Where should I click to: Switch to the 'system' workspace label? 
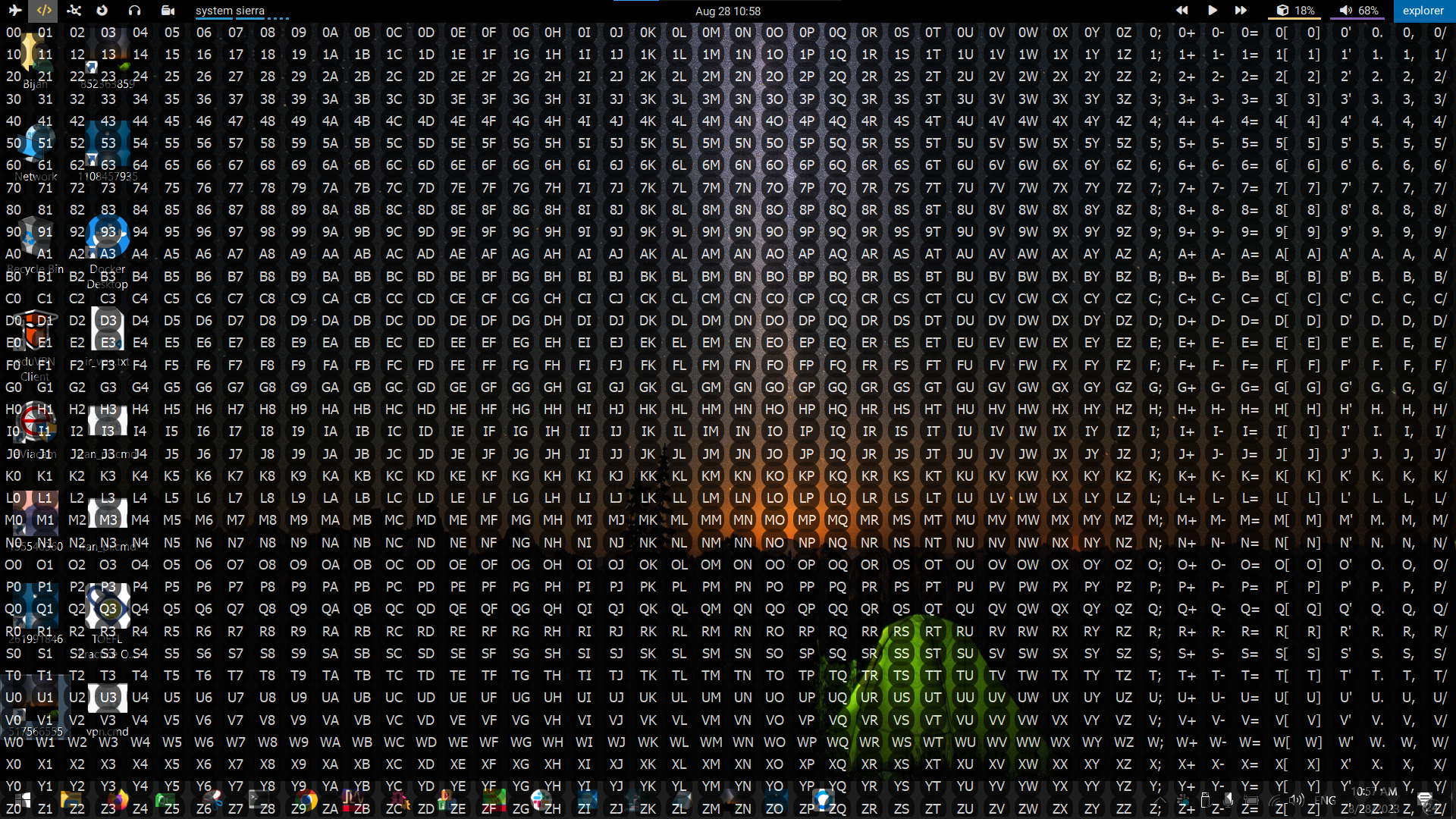214,11
